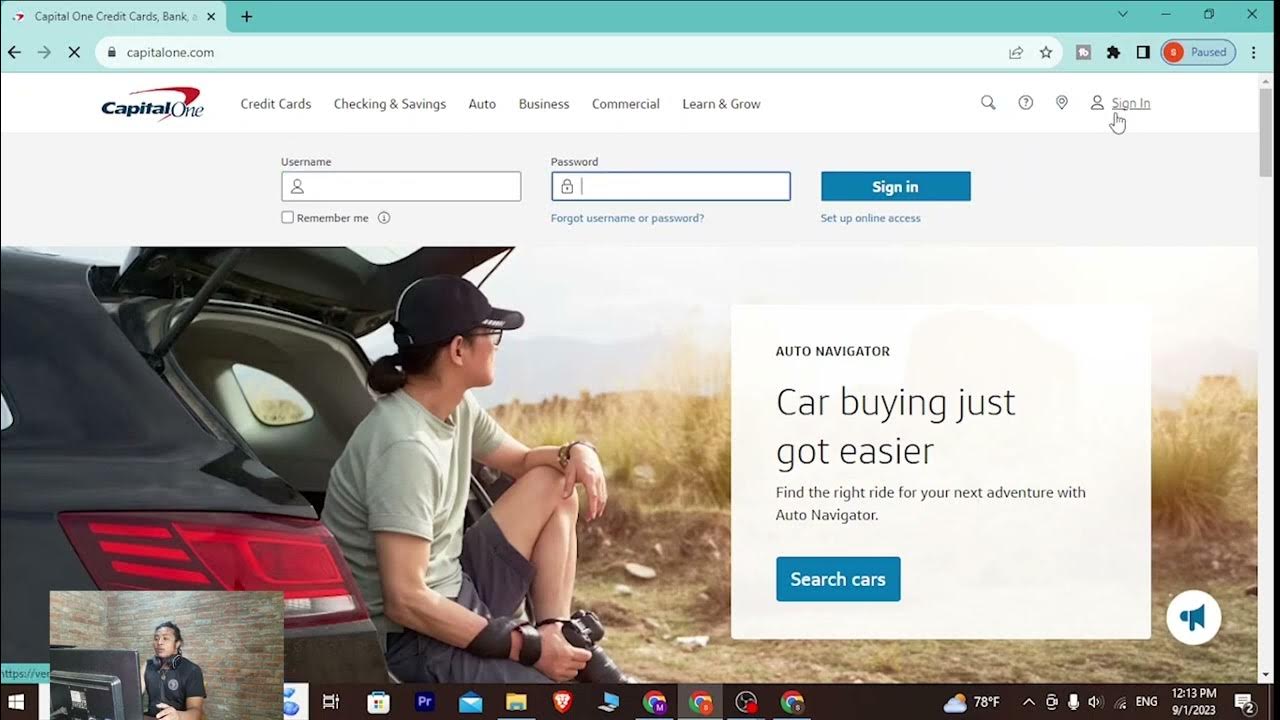1280x720 pixels.
Task: Click Forgot username or password link
Action: 627,218
